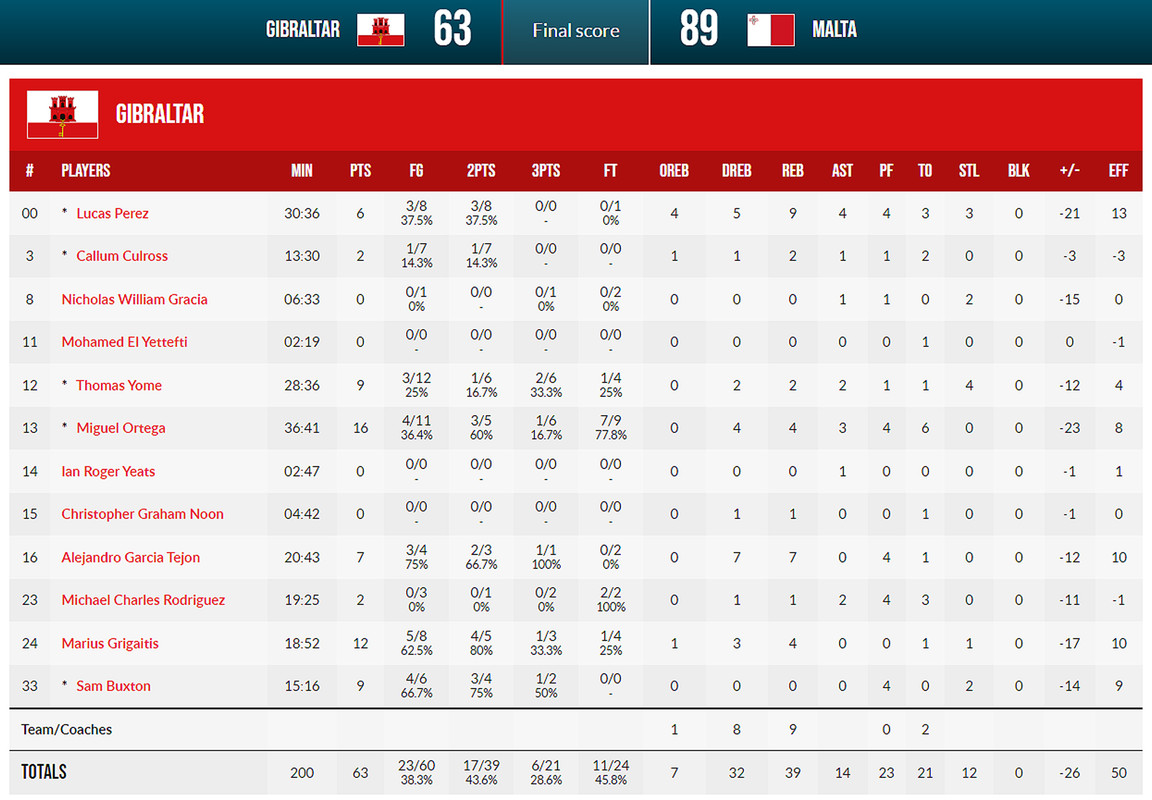The width and height of the screenshot is (1152, 800).
Task: Open Sam Buxton player profile
Action: point(113,685)
